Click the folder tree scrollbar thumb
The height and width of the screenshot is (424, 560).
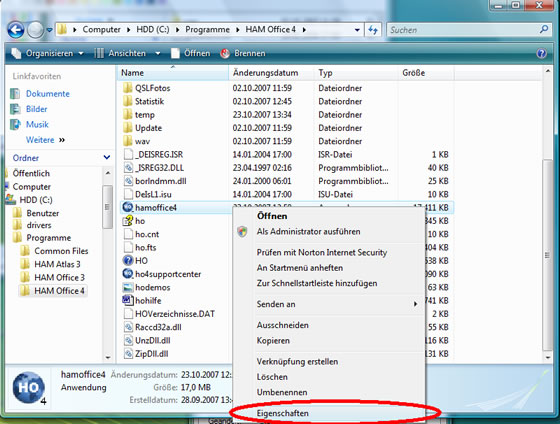pos(107,206)
